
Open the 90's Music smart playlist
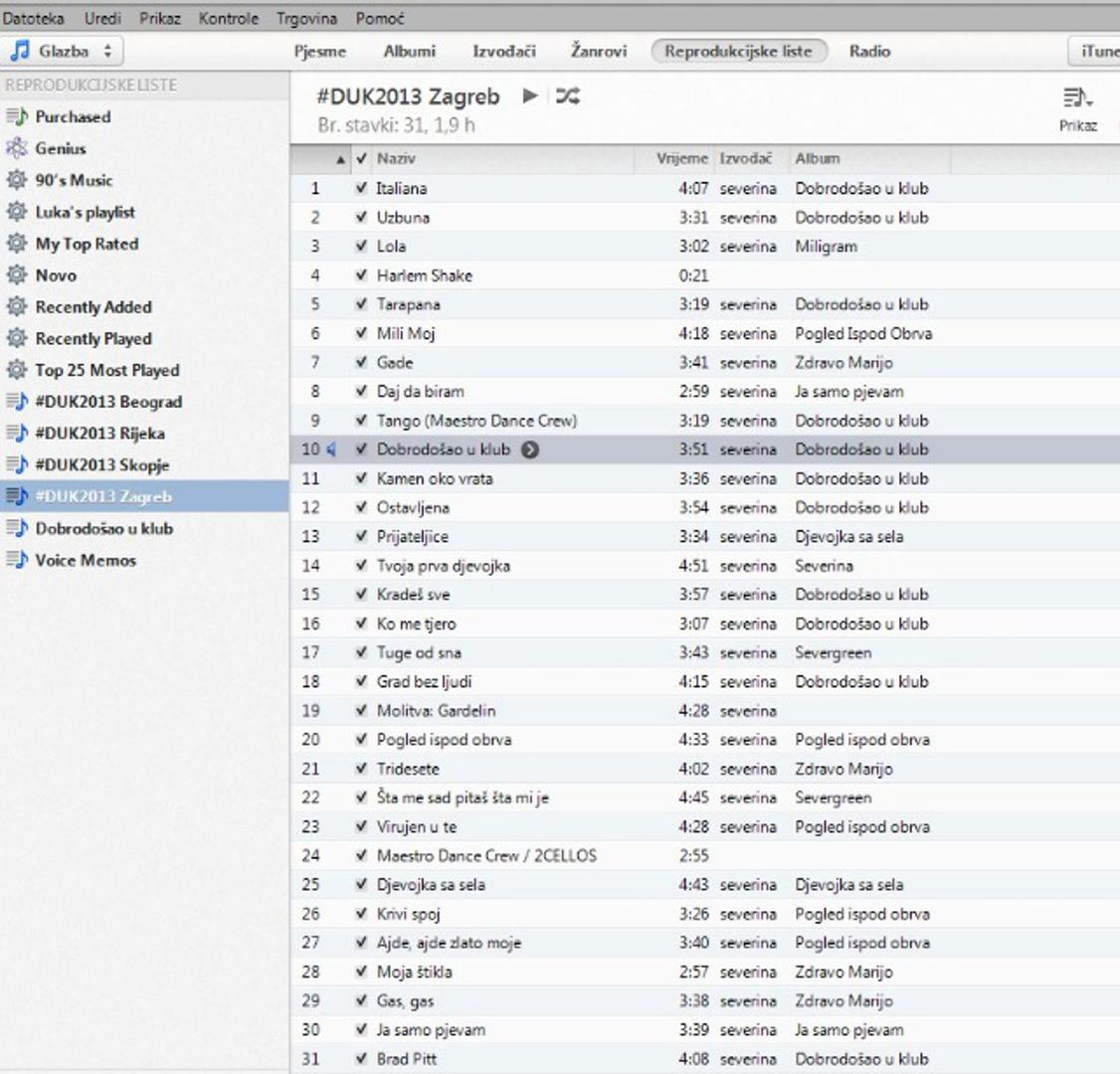[x=74, y=180]
